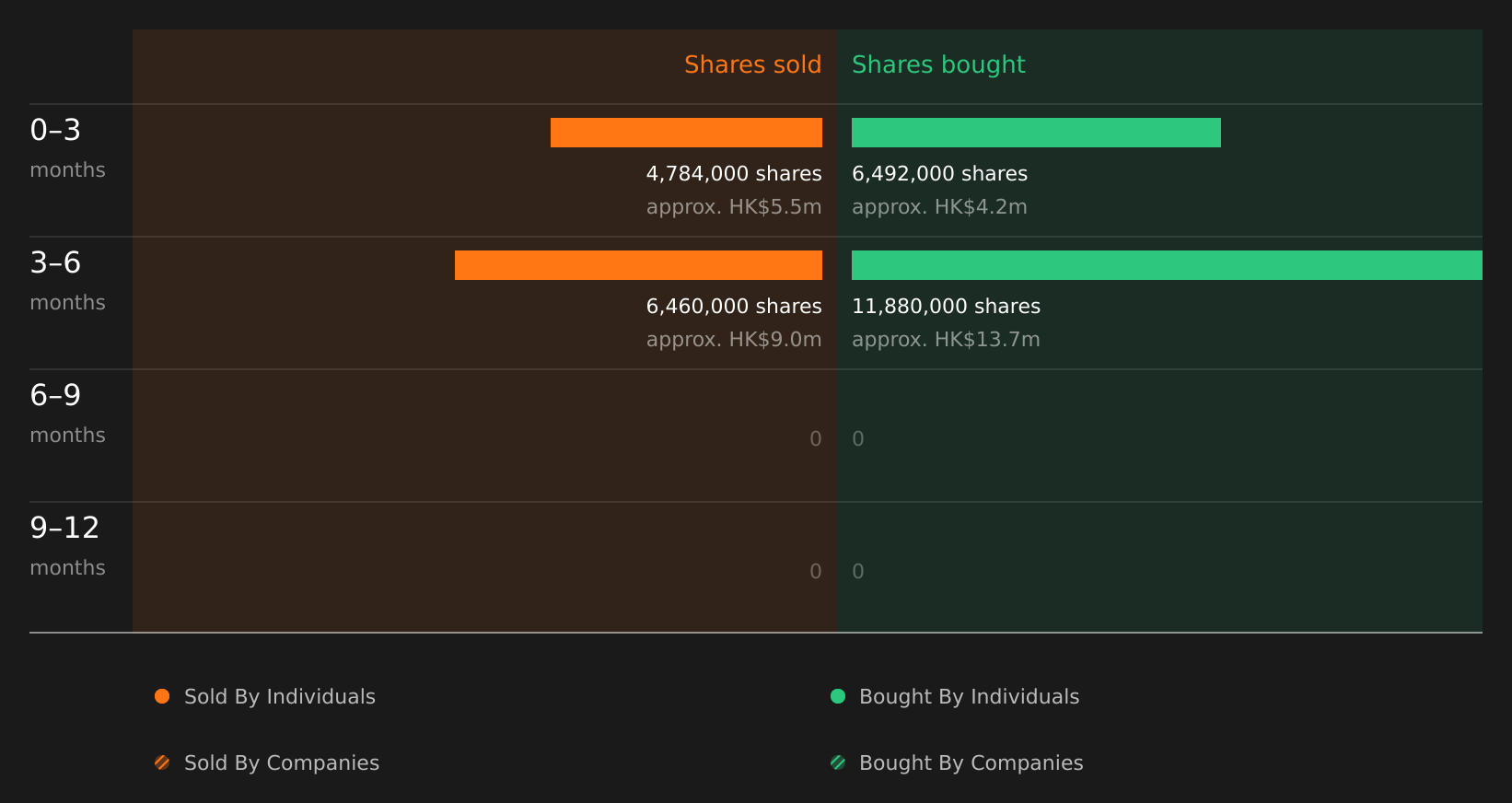Click the 6–9 months shares bought zero
Viewport: 1512px width, 803px height.
coord(858,439)
